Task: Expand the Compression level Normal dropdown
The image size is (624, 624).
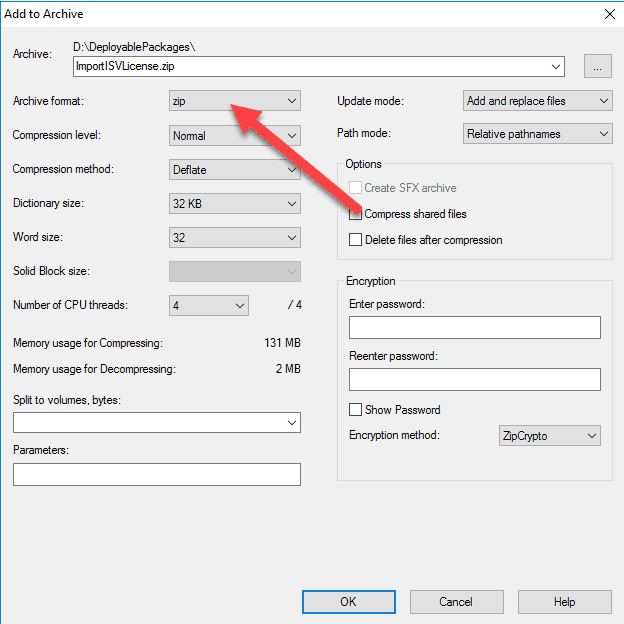Action: tap(234, 136)
